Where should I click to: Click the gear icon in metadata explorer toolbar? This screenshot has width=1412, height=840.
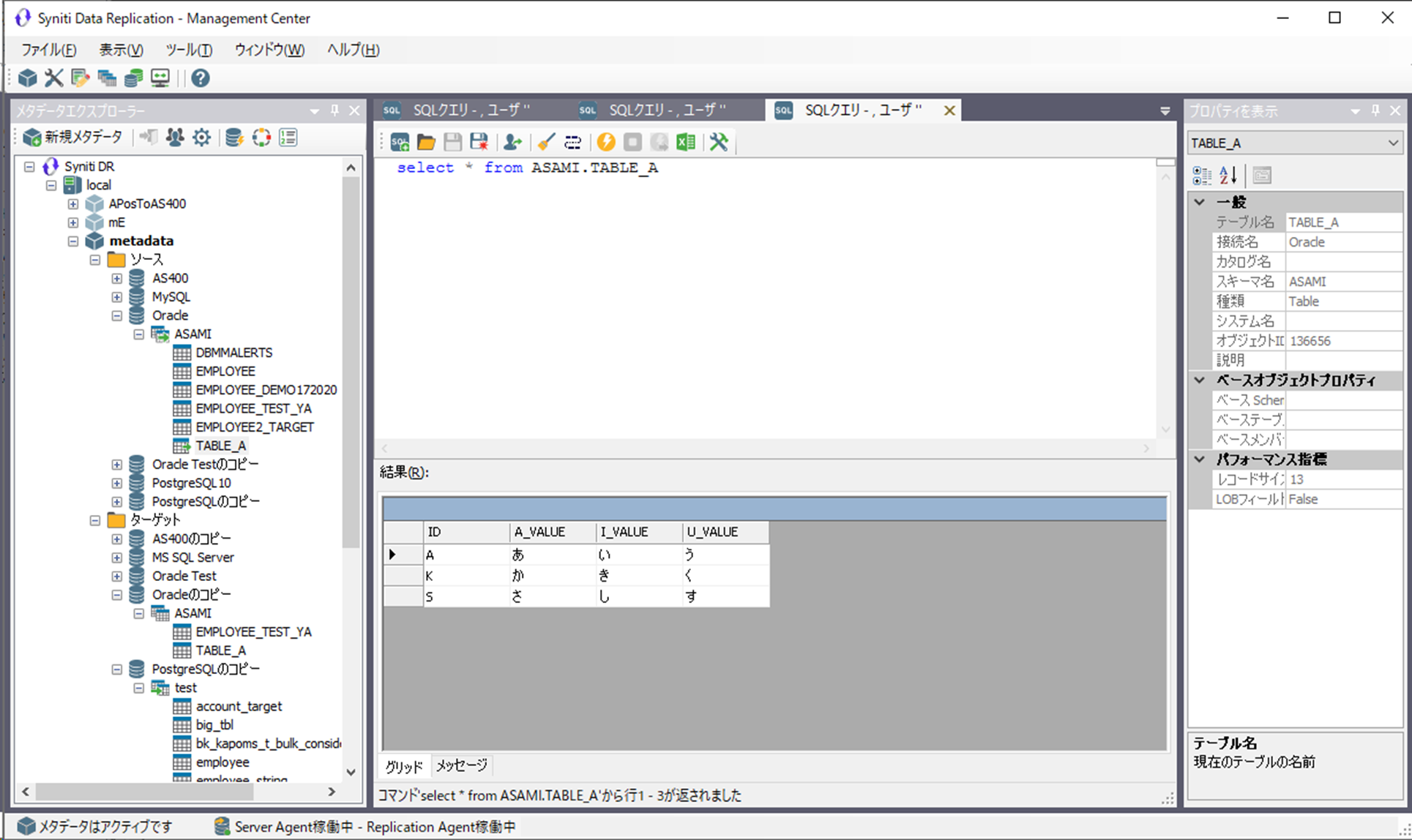(201, 137)
